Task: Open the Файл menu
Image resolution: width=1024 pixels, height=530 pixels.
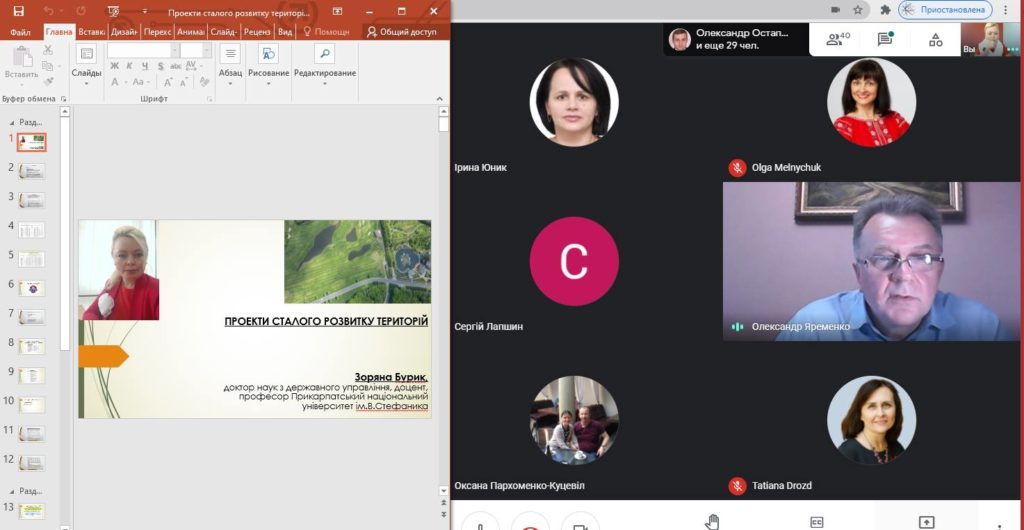Action: click(20, 32)
